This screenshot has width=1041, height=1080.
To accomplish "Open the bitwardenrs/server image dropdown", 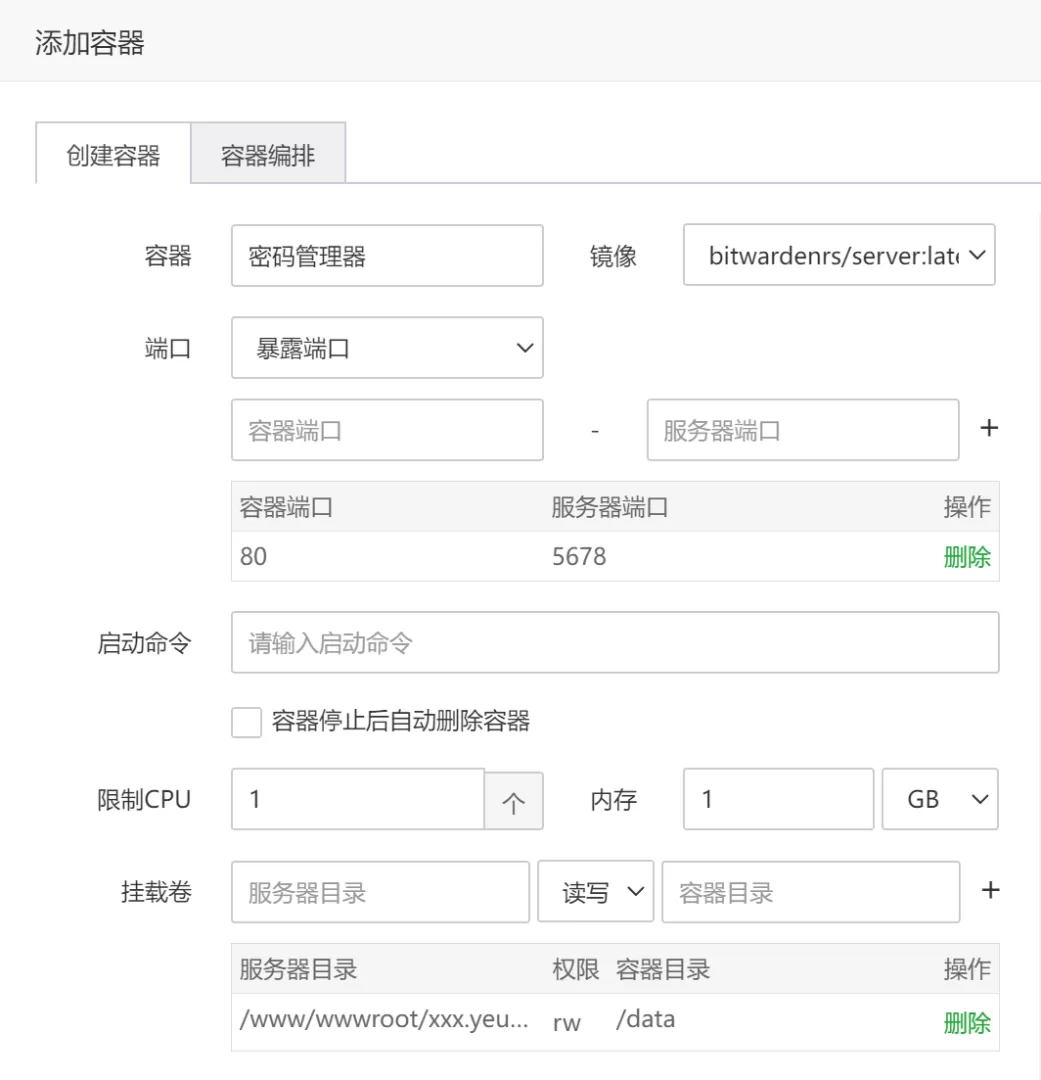I will point(838,255).
